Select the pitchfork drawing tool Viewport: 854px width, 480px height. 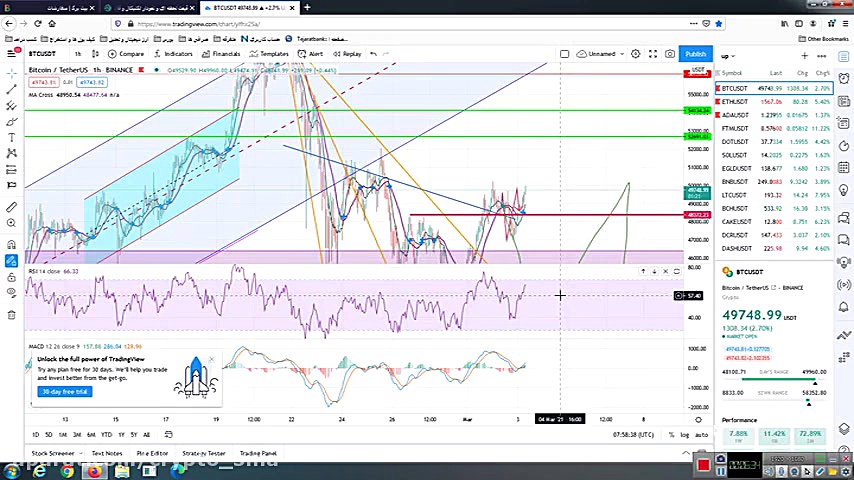tap(11, 106)
